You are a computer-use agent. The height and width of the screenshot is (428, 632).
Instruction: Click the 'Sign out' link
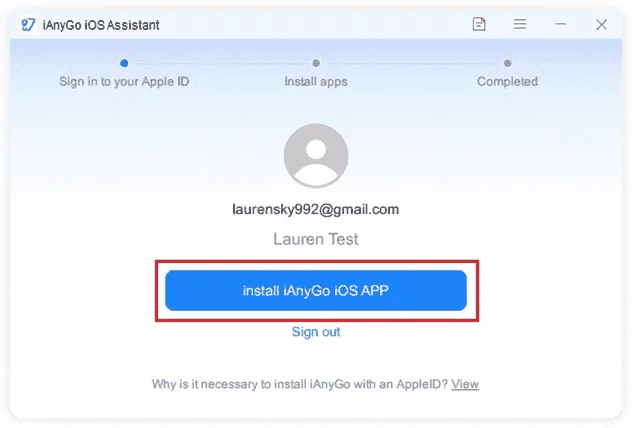click(316, 332)
